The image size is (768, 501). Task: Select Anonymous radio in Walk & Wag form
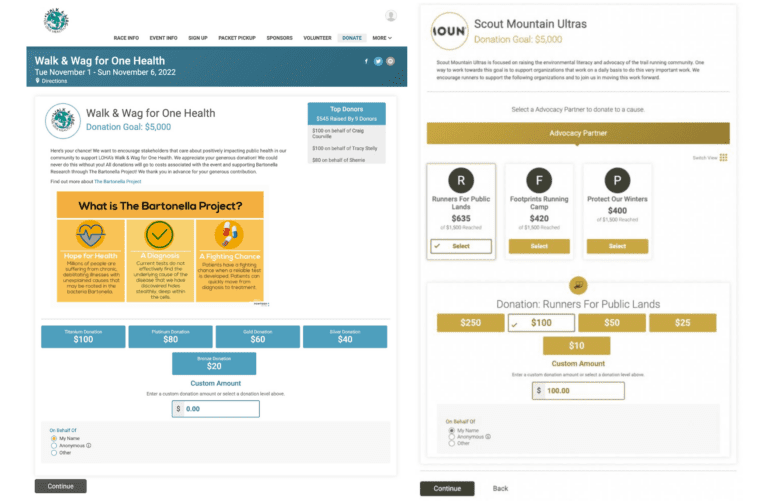click(54, 446)
